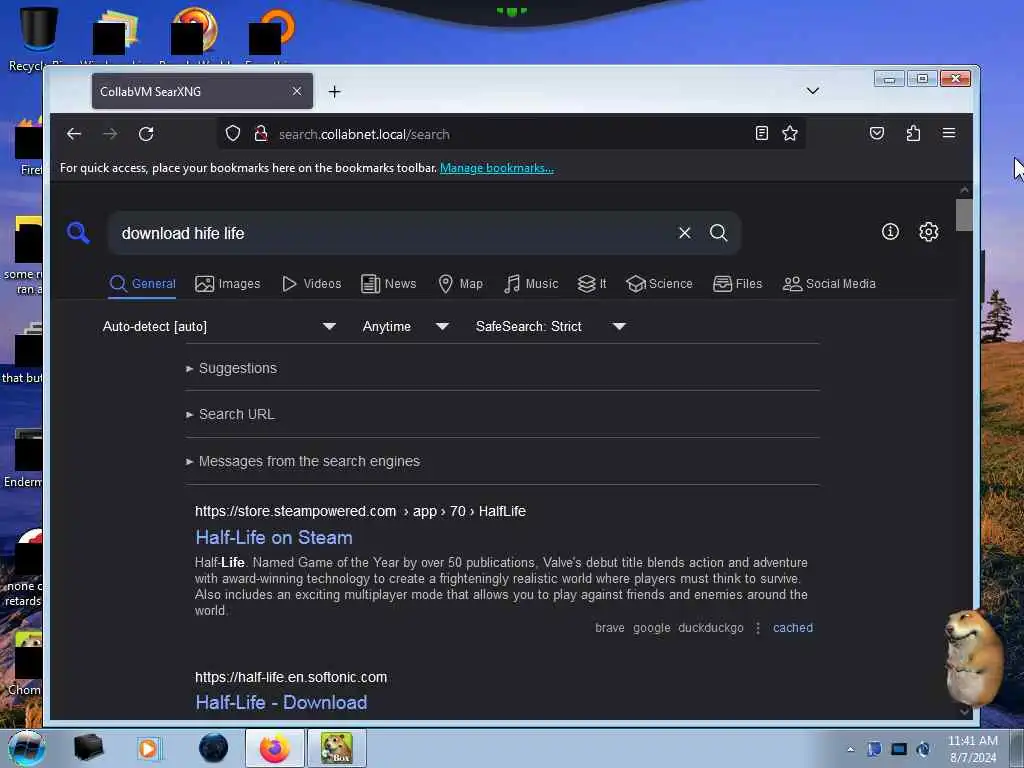Open the about info icon

[890, 232]
